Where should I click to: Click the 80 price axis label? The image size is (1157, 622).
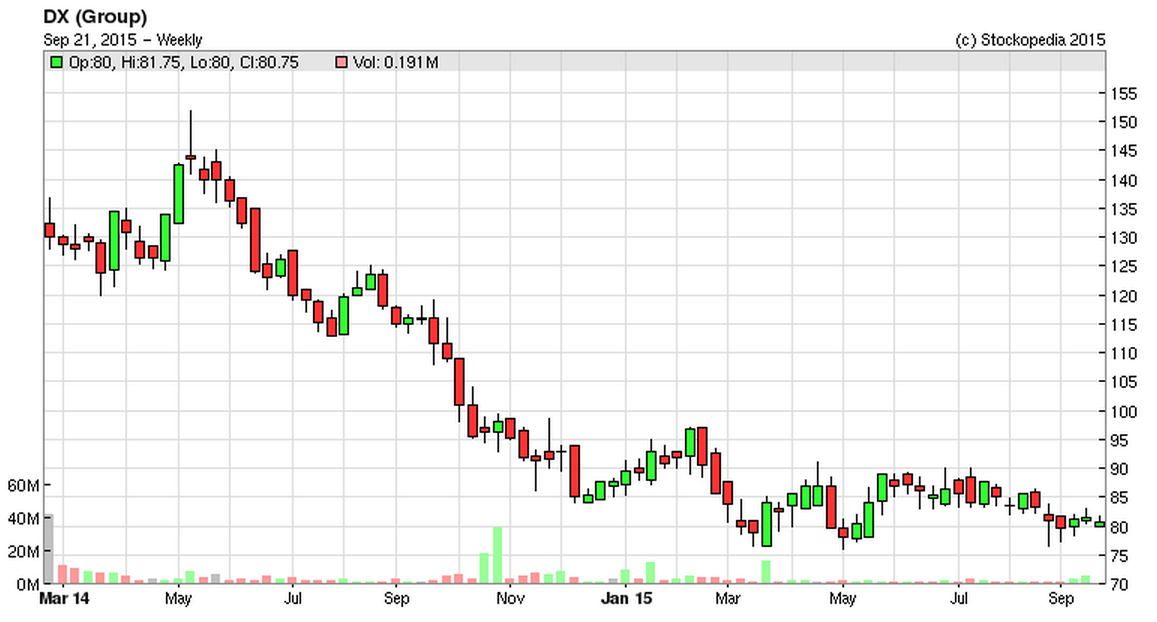click(1119, 528)
